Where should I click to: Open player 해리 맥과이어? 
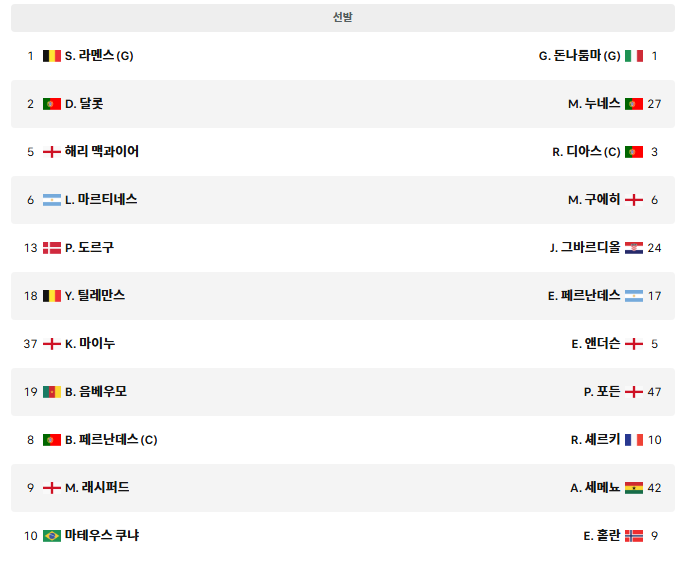[102, 151]
